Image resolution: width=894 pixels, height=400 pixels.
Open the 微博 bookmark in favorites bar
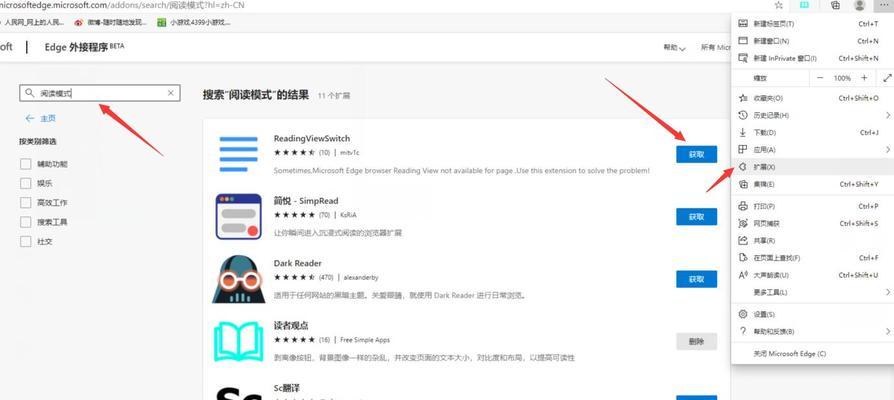[x=111, y=23]
